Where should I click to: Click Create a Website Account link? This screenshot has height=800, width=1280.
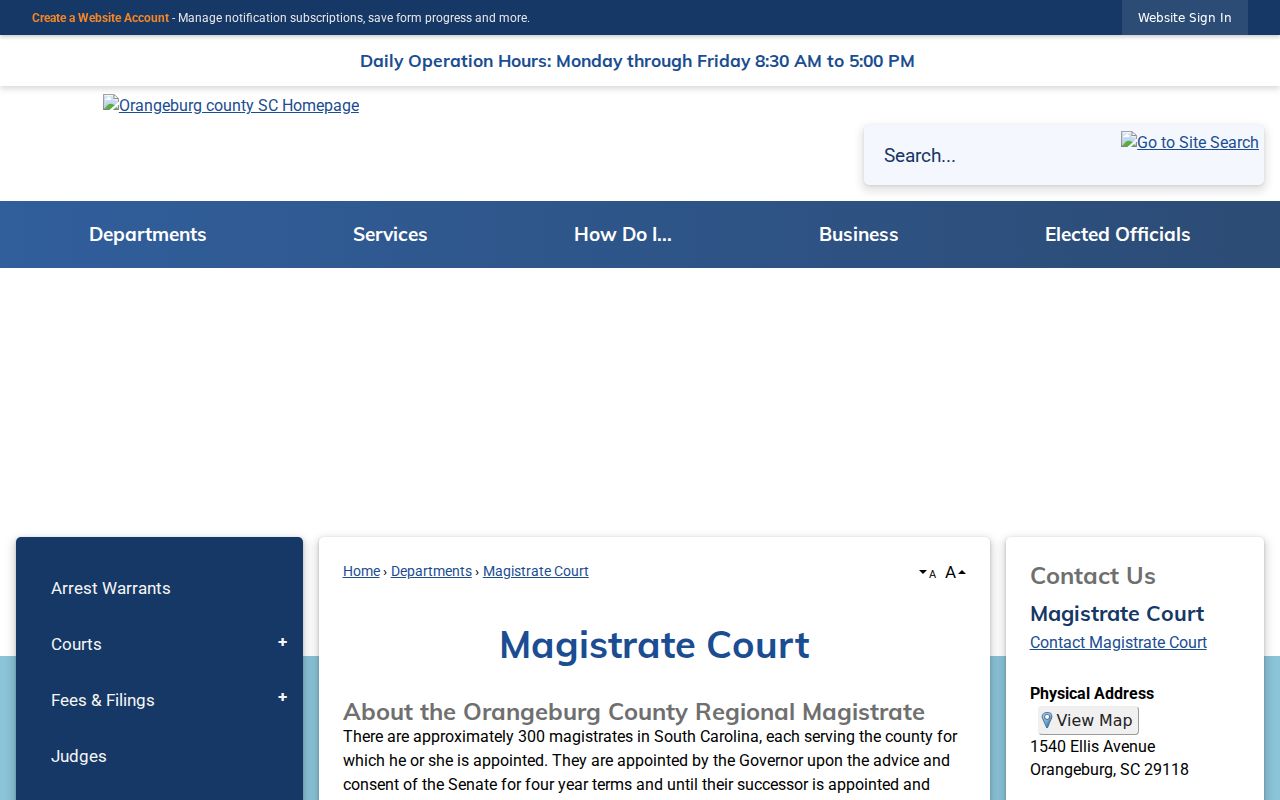pos(100,18)
